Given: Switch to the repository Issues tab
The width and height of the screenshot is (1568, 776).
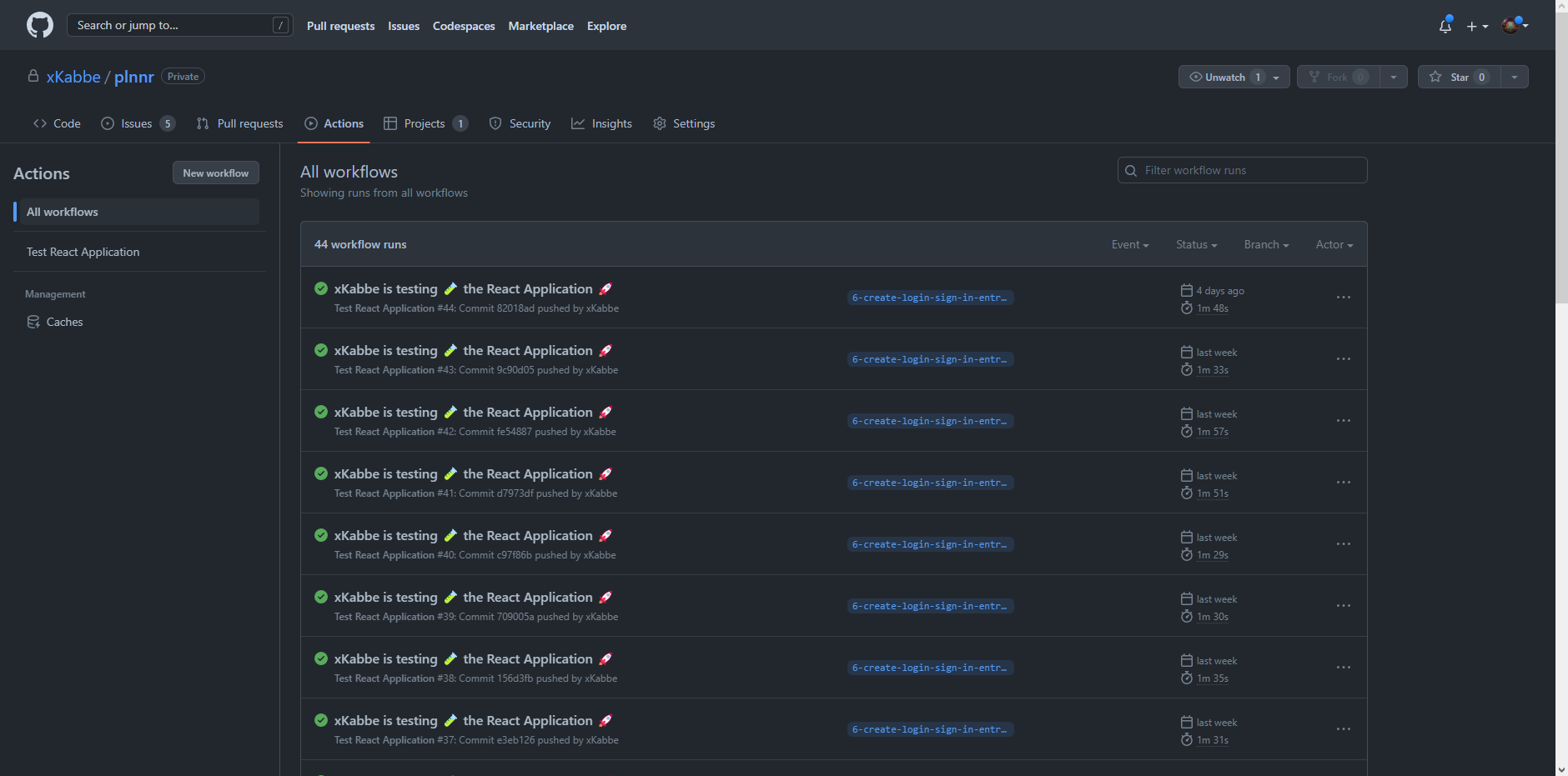Looking at the screenshot, I should [x=138, y=123].
